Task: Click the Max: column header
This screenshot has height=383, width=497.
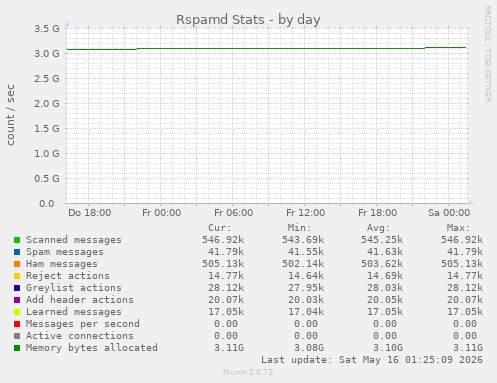Action: (458, 228)
